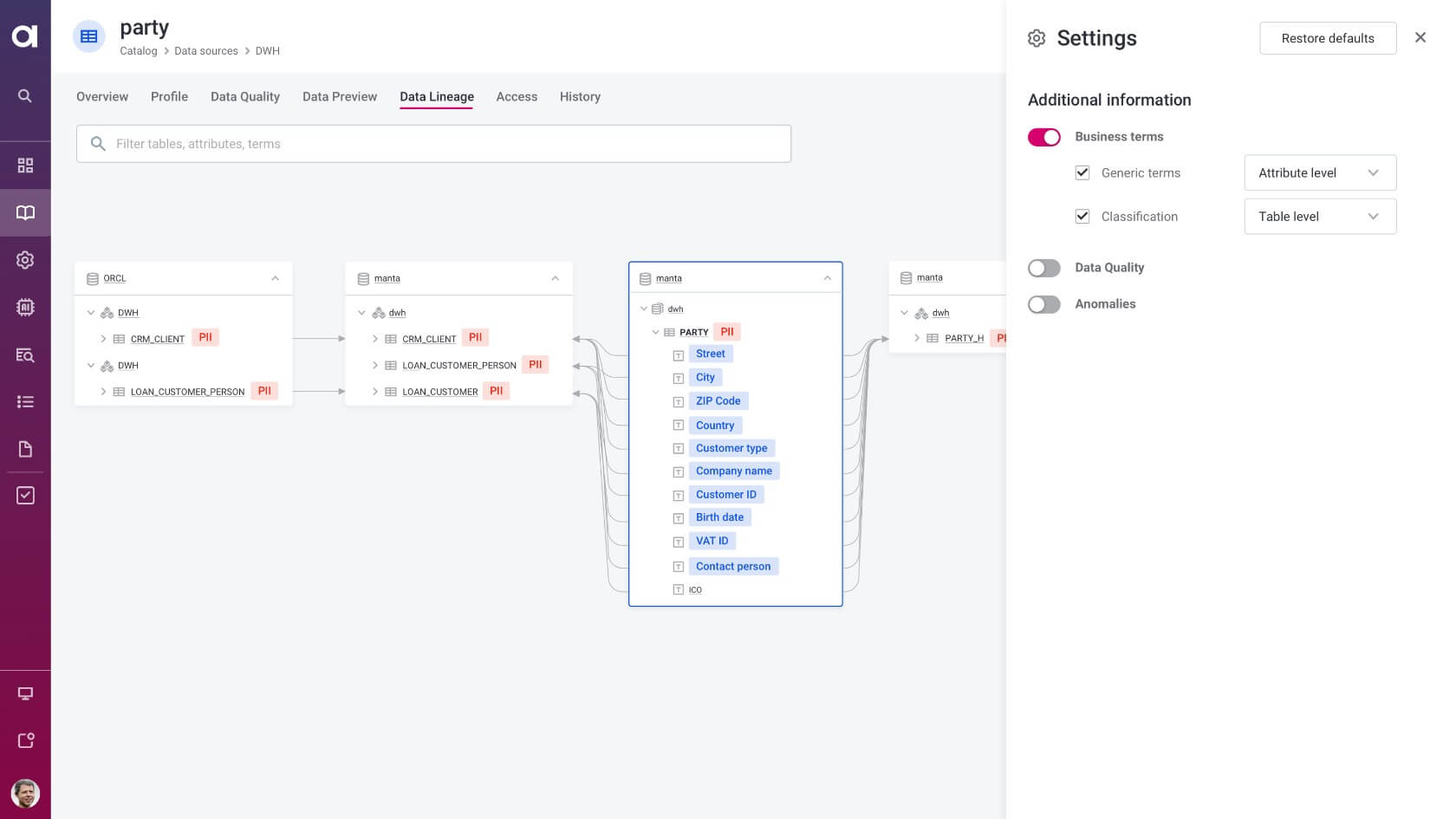Viewport: 1456px width, 819px height.
Task: Select the list icon in the left sidebar
Action: point(25,401)
